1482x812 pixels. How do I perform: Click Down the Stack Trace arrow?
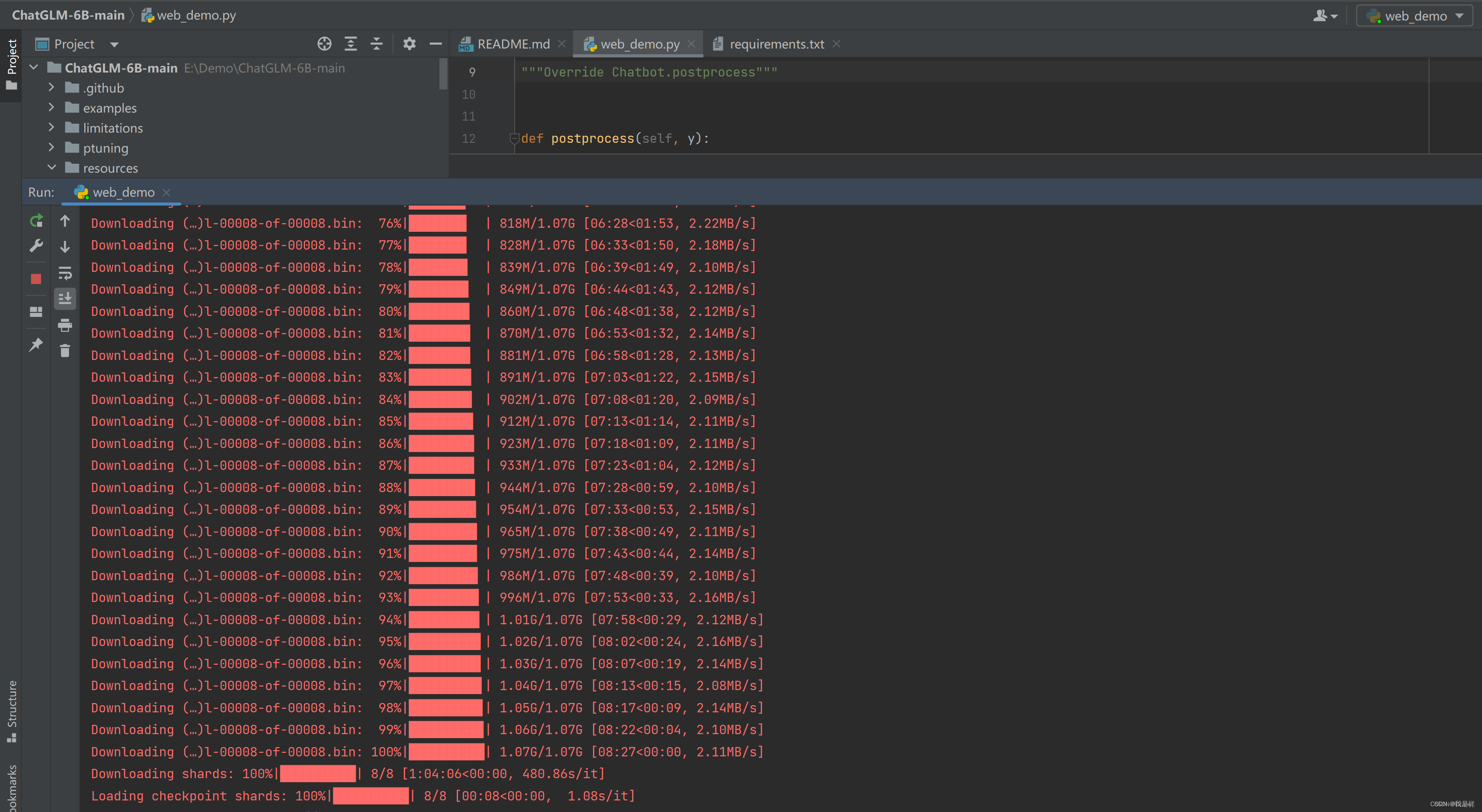point(65,246)
